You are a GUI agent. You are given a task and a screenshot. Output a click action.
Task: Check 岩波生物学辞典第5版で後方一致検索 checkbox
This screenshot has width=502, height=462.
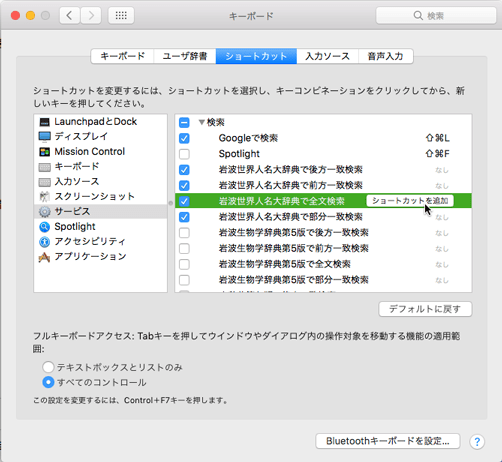(x=184, y=233)
